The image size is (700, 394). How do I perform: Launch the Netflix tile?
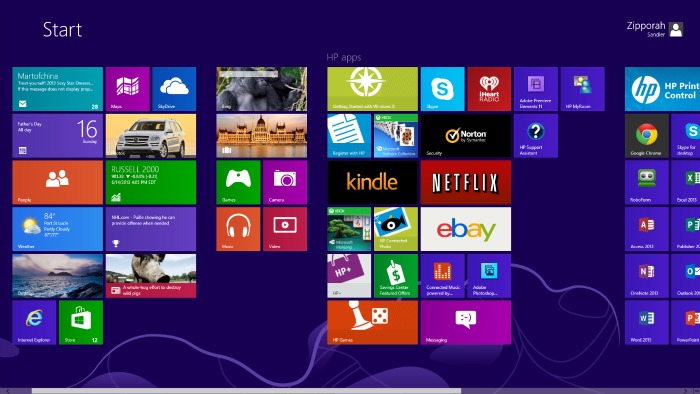tap(466, 182)
